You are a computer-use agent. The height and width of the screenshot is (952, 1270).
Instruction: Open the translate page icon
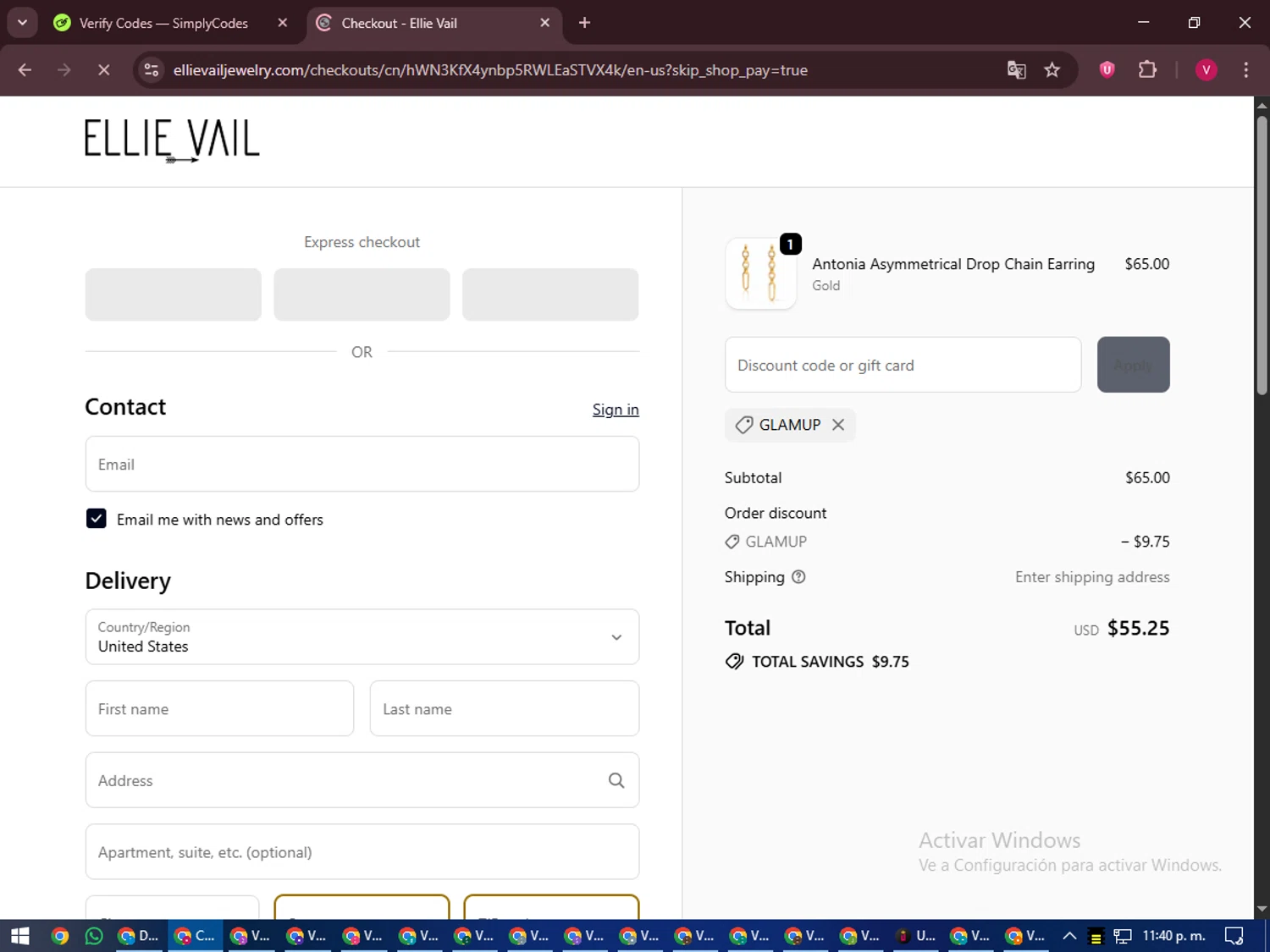tap(1016, 70)
